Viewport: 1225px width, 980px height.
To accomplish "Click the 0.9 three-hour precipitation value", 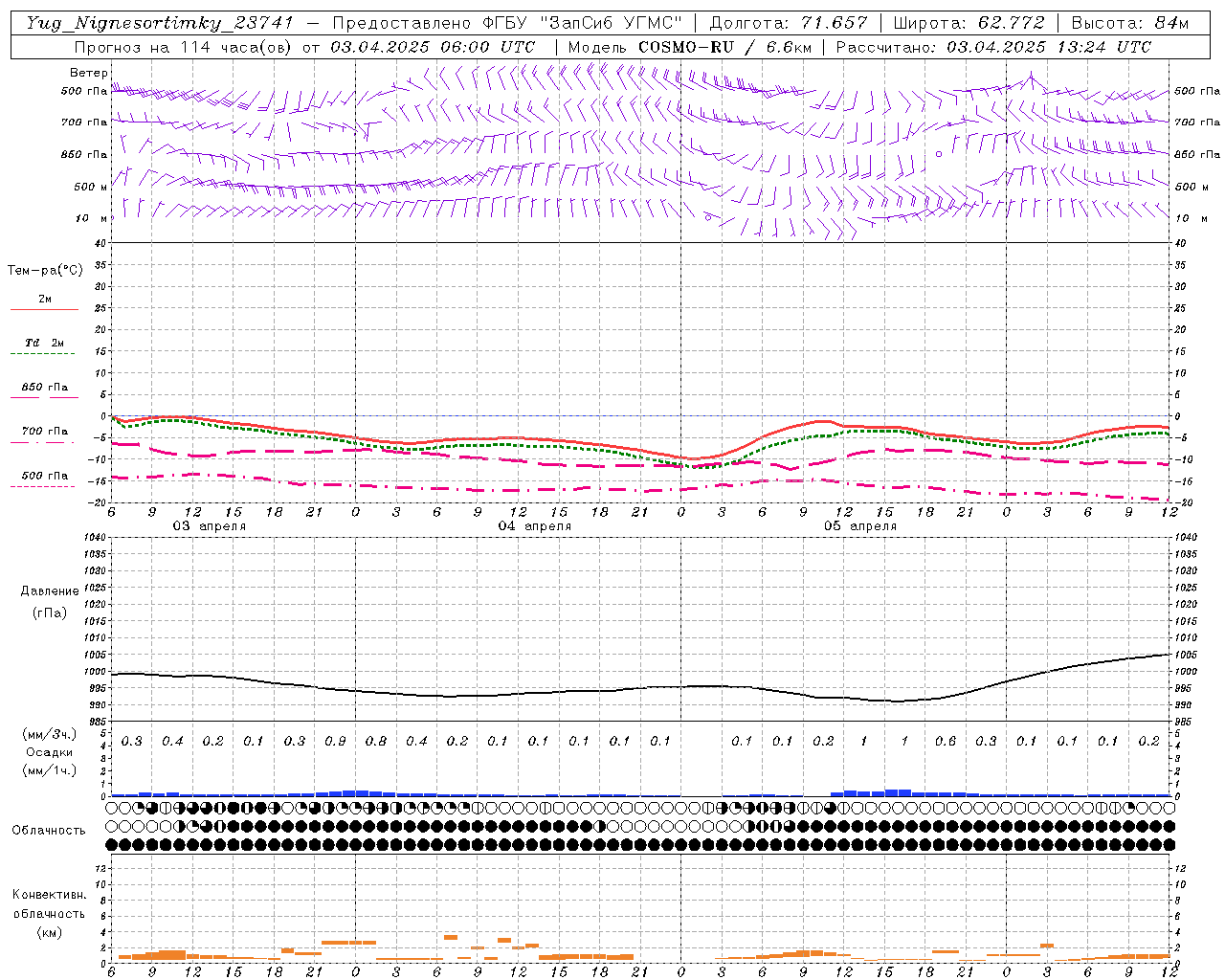I will 335,742.
